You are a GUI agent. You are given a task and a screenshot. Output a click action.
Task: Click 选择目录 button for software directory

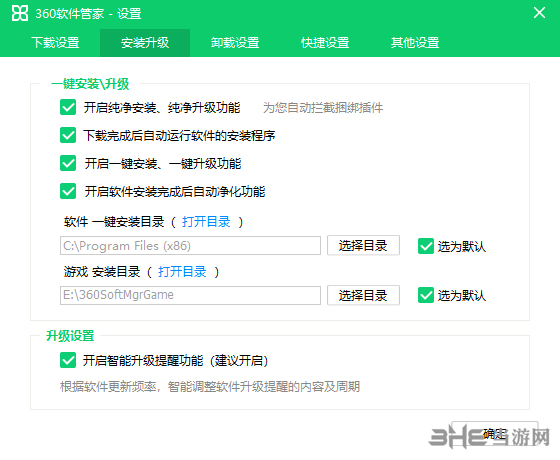363,245
